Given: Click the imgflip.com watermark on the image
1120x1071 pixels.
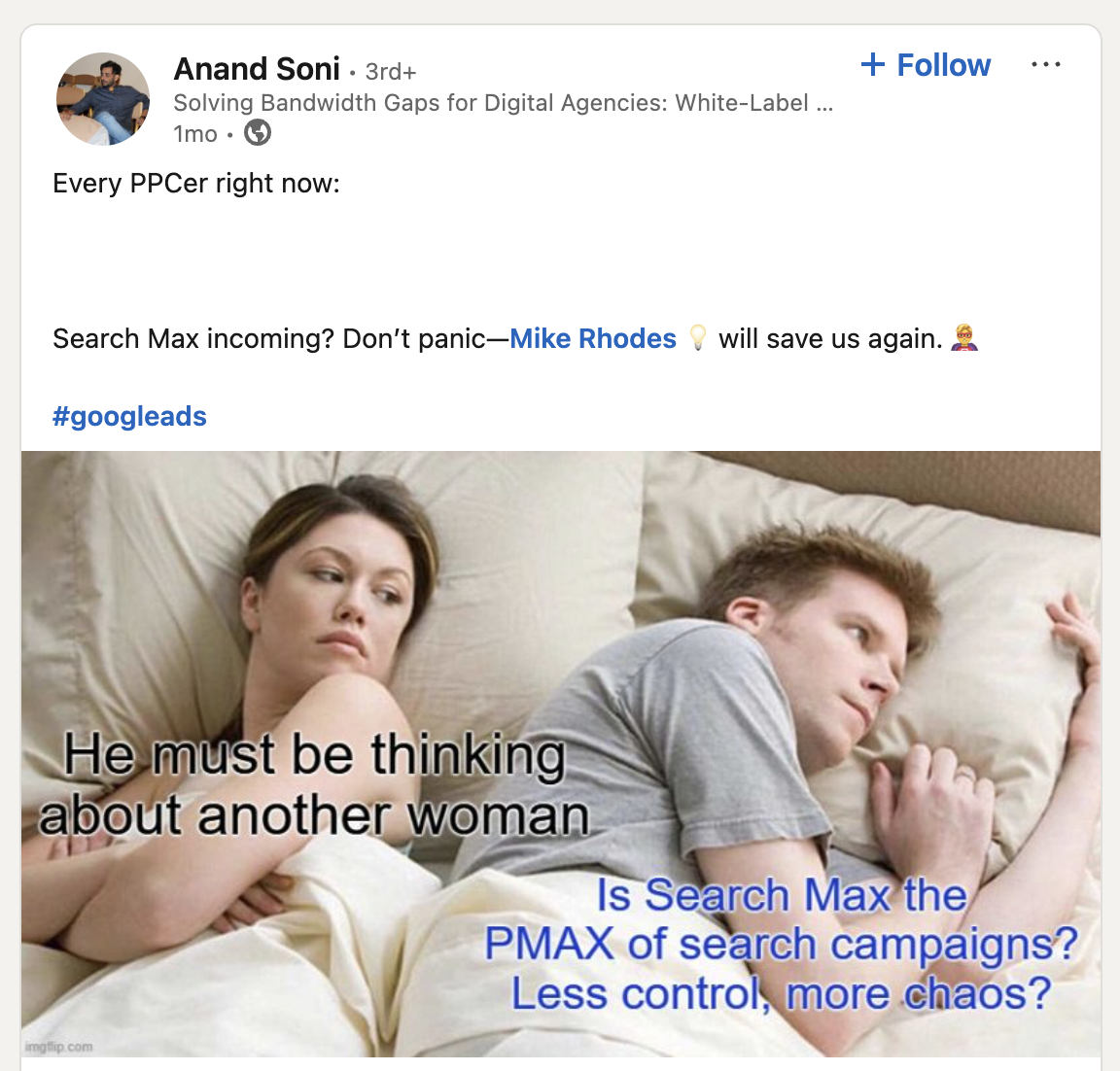Looking at the screenshot, I should coord(58,1047).
